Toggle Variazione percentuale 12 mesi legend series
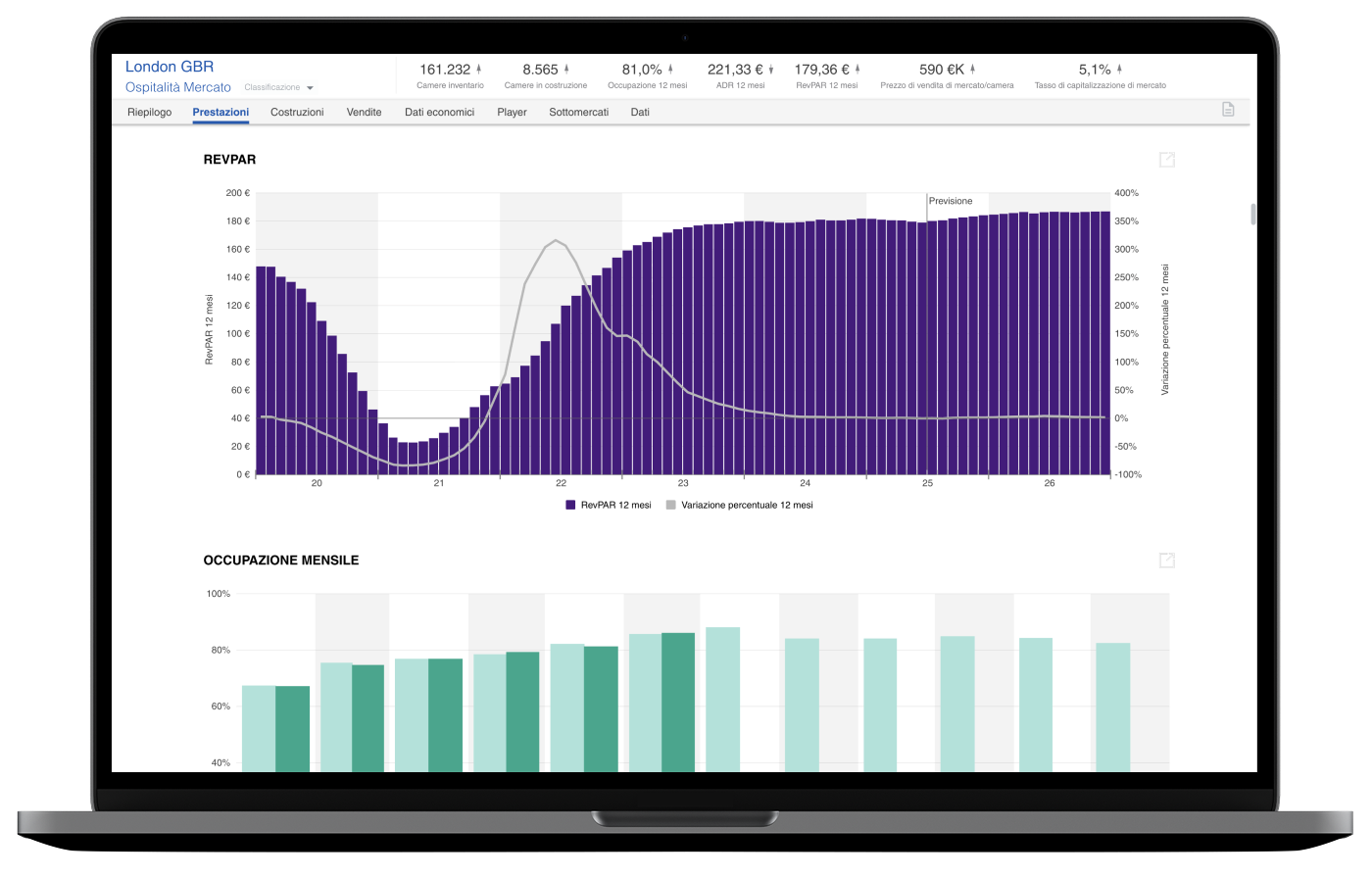This screenshot has width=1372, height=877. [739, 506]
